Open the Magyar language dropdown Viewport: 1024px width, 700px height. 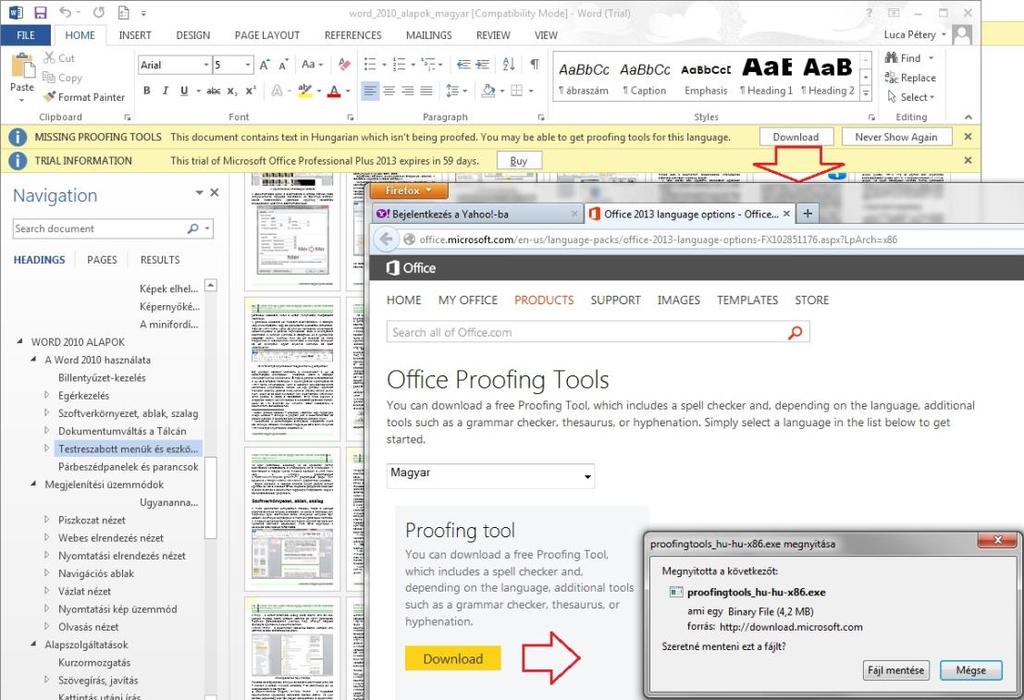tap(490, 476)
